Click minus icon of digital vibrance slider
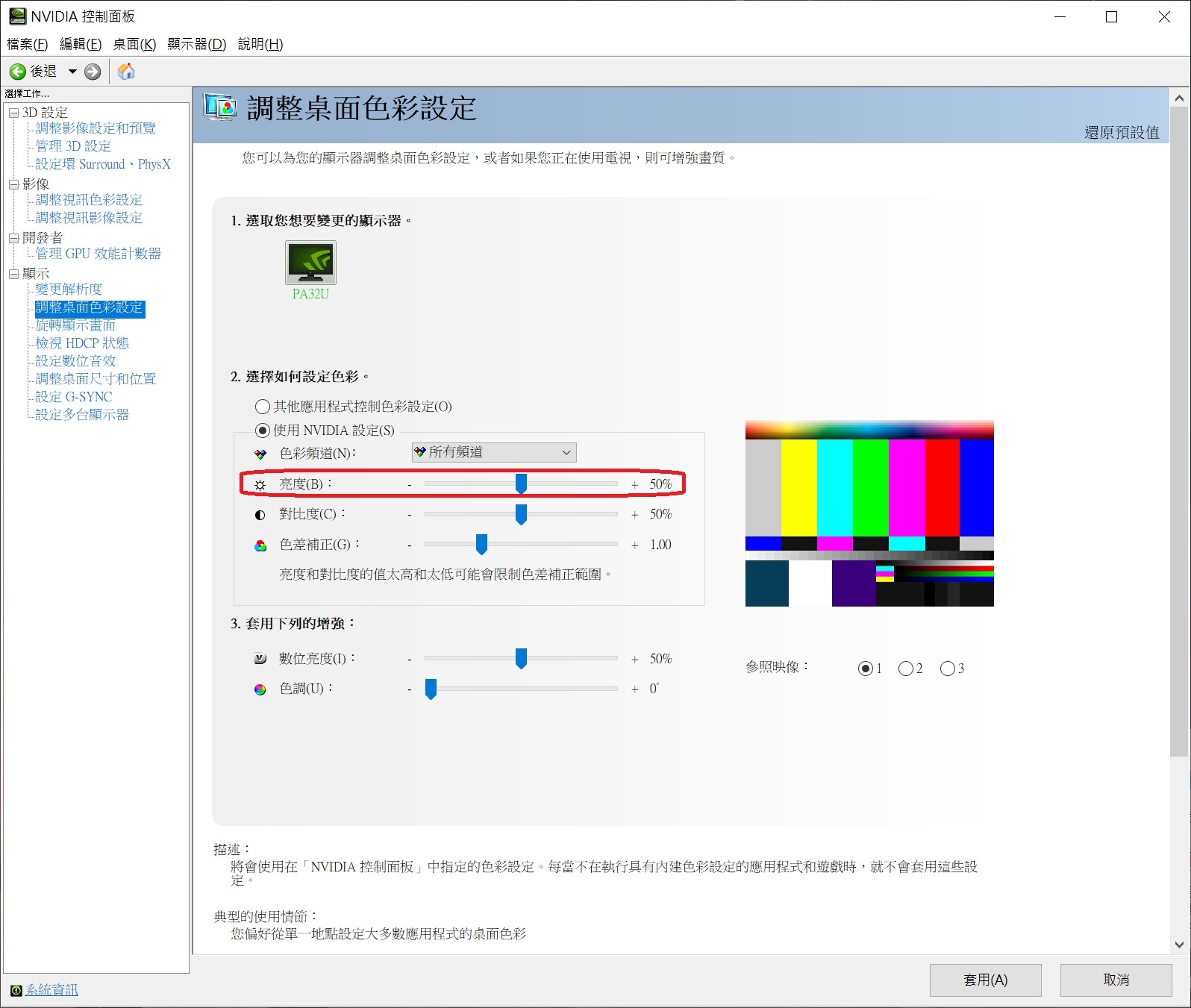Screen dimensions: 1191x1008 pos(410,660)
